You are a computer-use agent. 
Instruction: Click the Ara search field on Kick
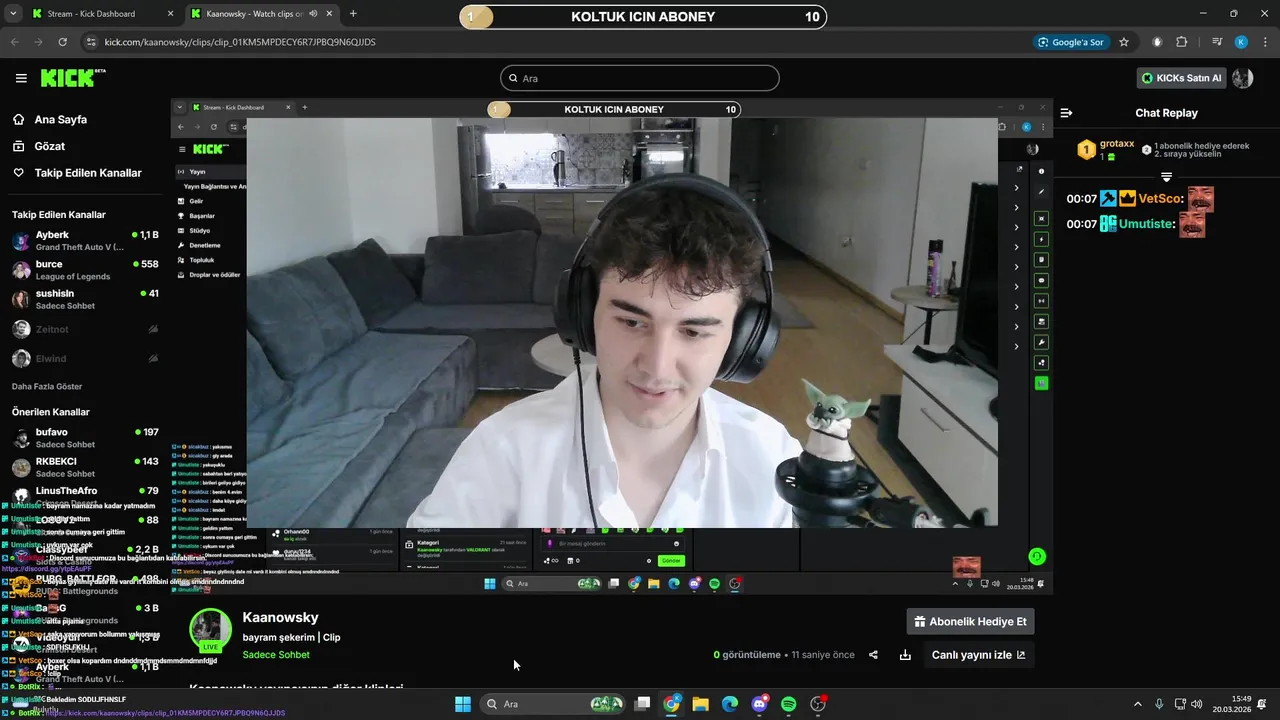tap(640, 78)
